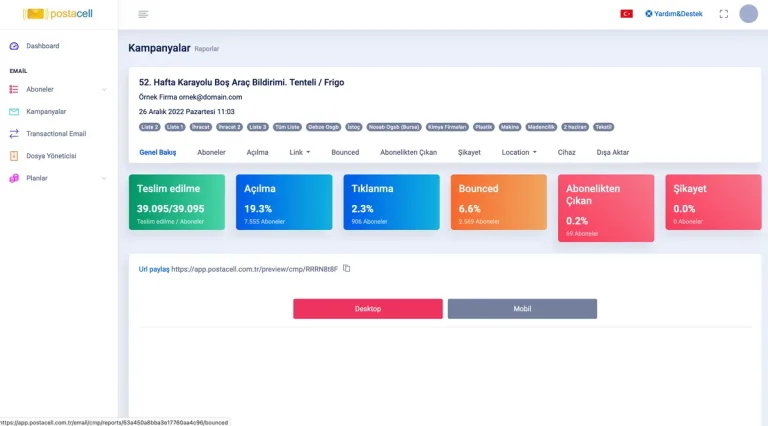
Task: Open the Link dropdown tab
Action: pos(299,152)
